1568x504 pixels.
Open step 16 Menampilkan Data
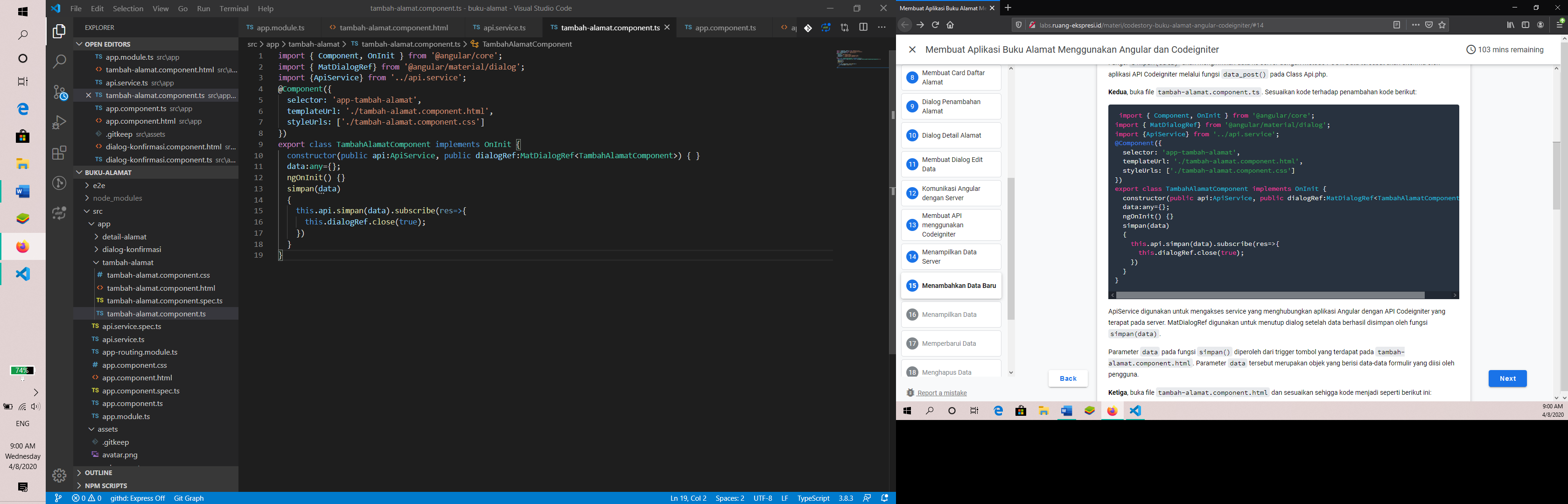click(951, 315)
